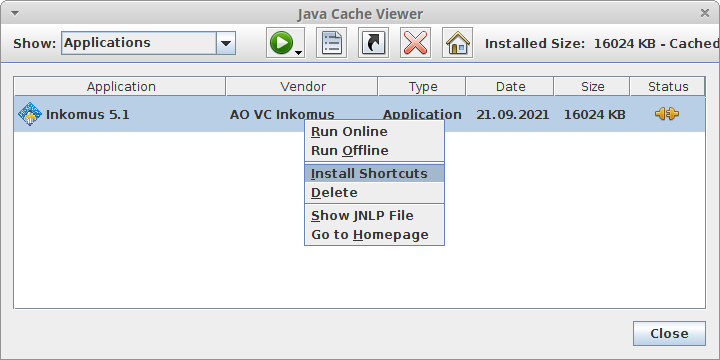Click the Size column header
The width and height of the screenshot is (720, 360).
click(592, 86)
